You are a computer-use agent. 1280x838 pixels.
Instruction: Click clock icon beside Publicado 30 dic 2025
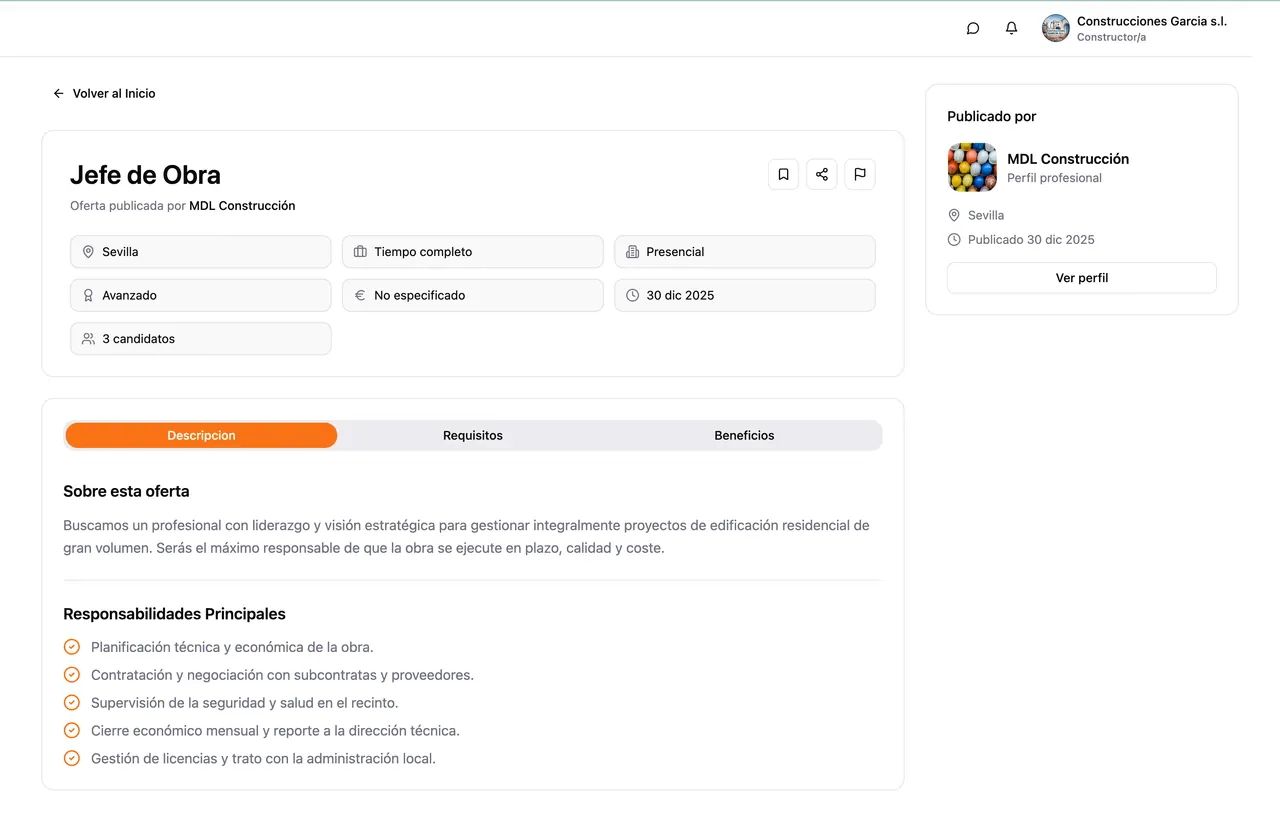pos(954,240)
